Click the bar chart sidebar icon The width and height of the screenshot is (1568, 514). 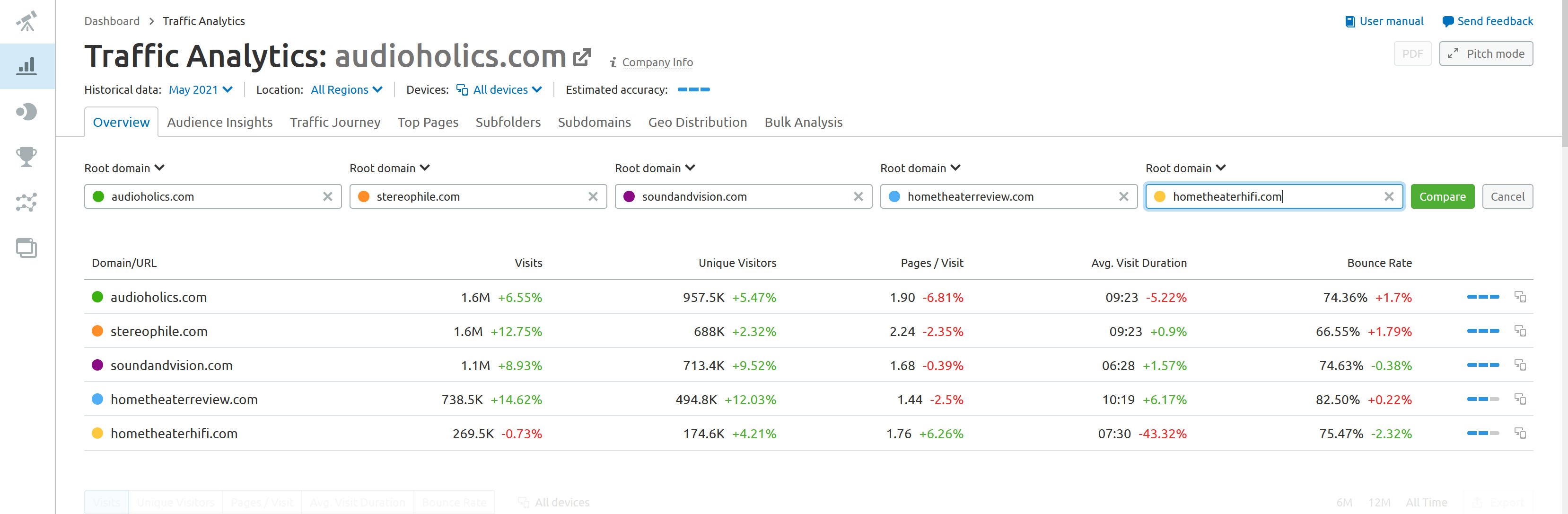click(27, 66)
